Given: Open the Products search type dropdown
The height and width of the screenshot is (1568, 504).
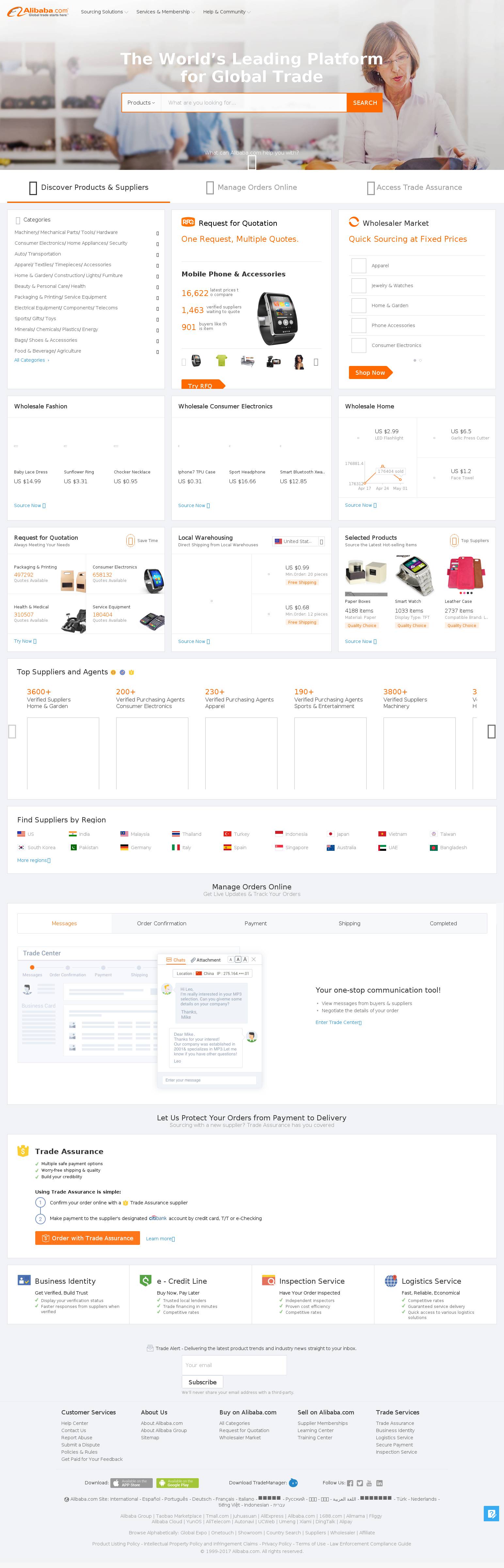Looking at the screenshot, I should 141,103.
